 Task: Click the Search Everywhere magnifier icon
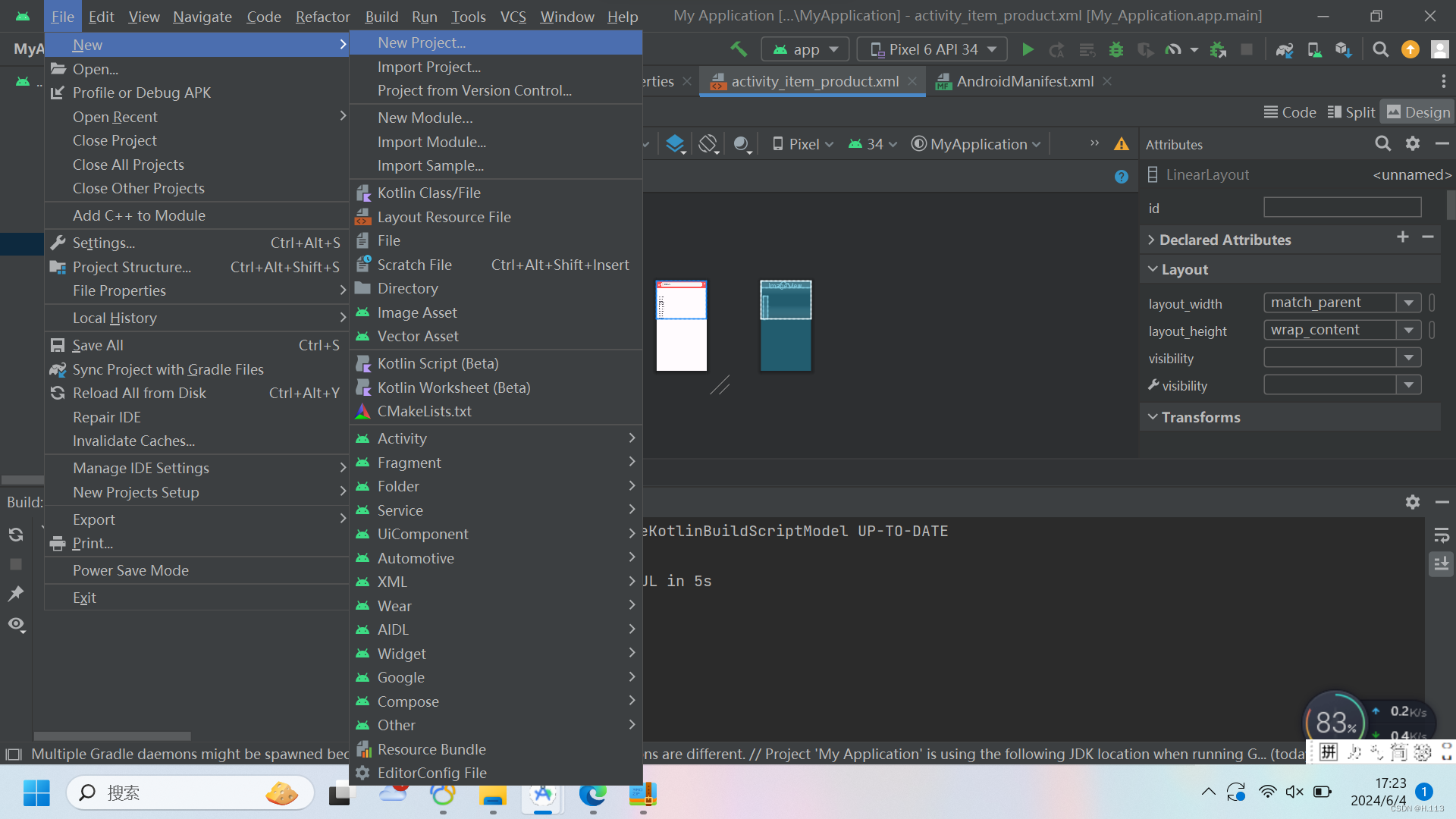click(x=1381, y=50)
